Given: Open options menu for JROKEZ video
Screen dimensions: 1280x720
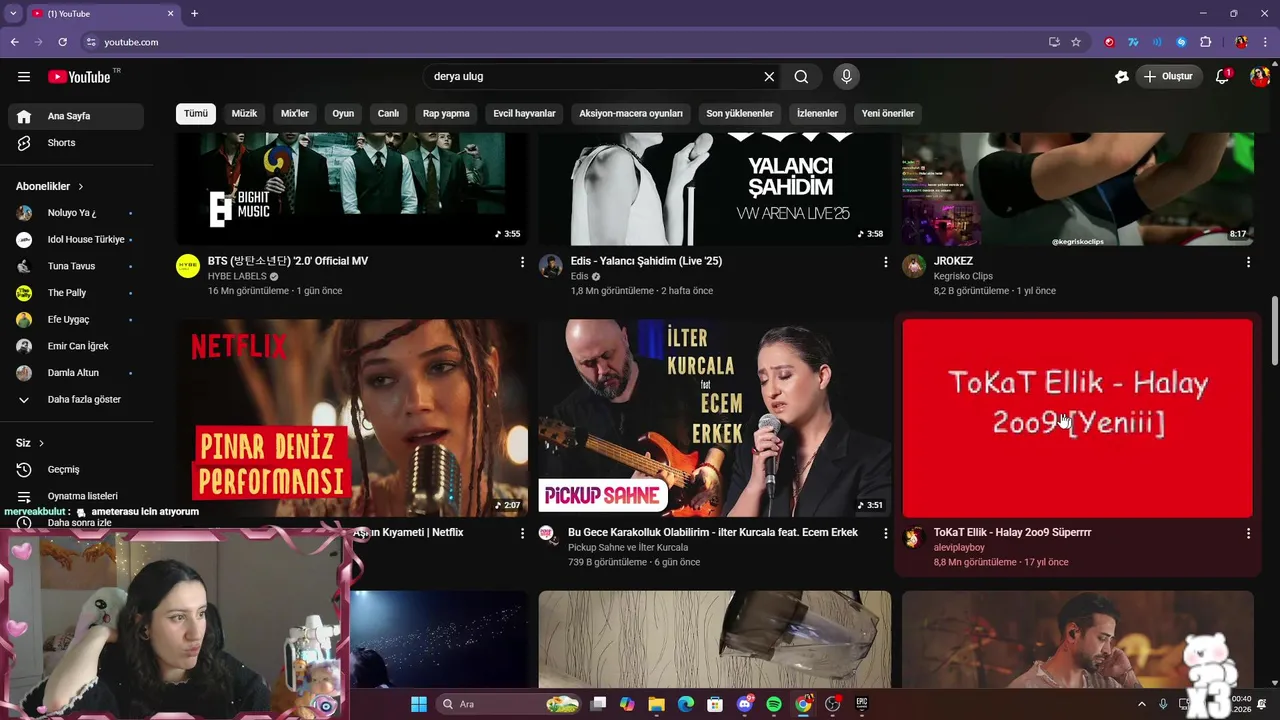Looking at the screenshot, I should [x=1248, y=262].
